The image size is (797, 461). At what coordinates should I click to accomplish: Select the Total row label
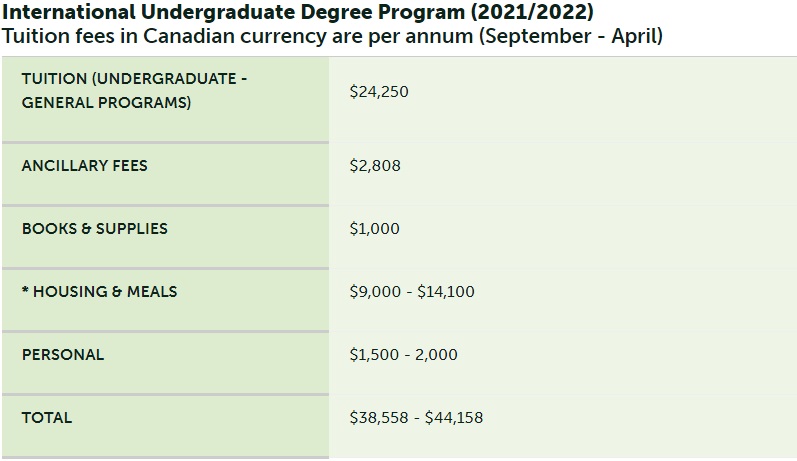[x=47, y=418]
